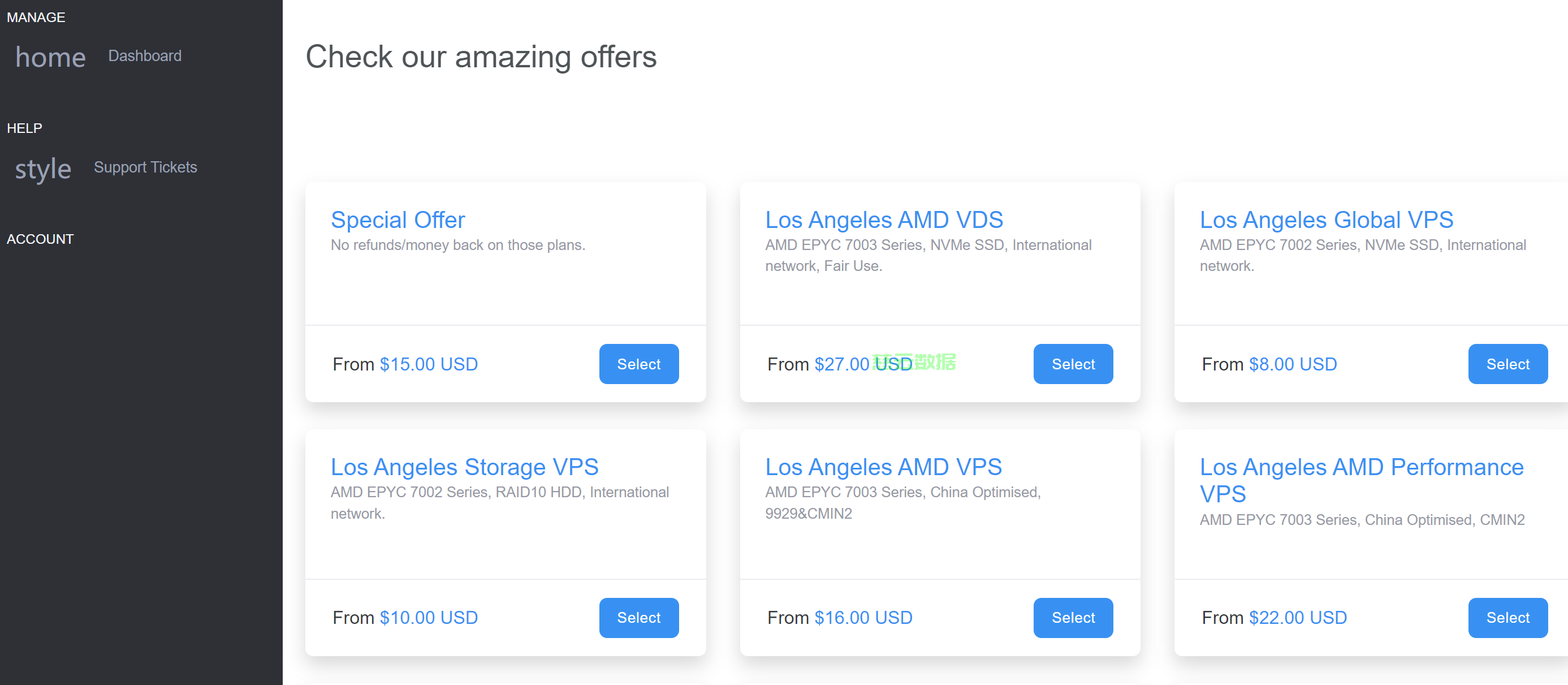Click the $15.00 USD price text

[x=429, y=364]
